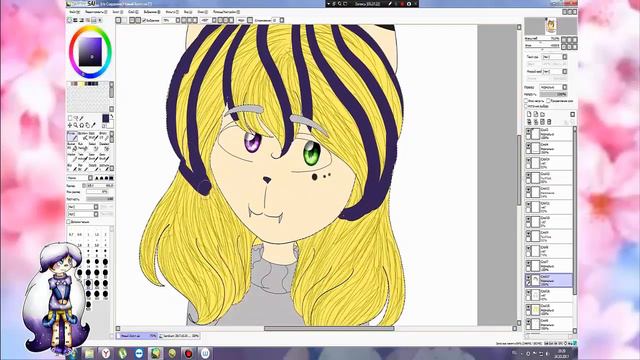The width and height of the screenshot is (640, 360).
Task: Open the red record app on taskbar
Action: (x=188, y=353)
